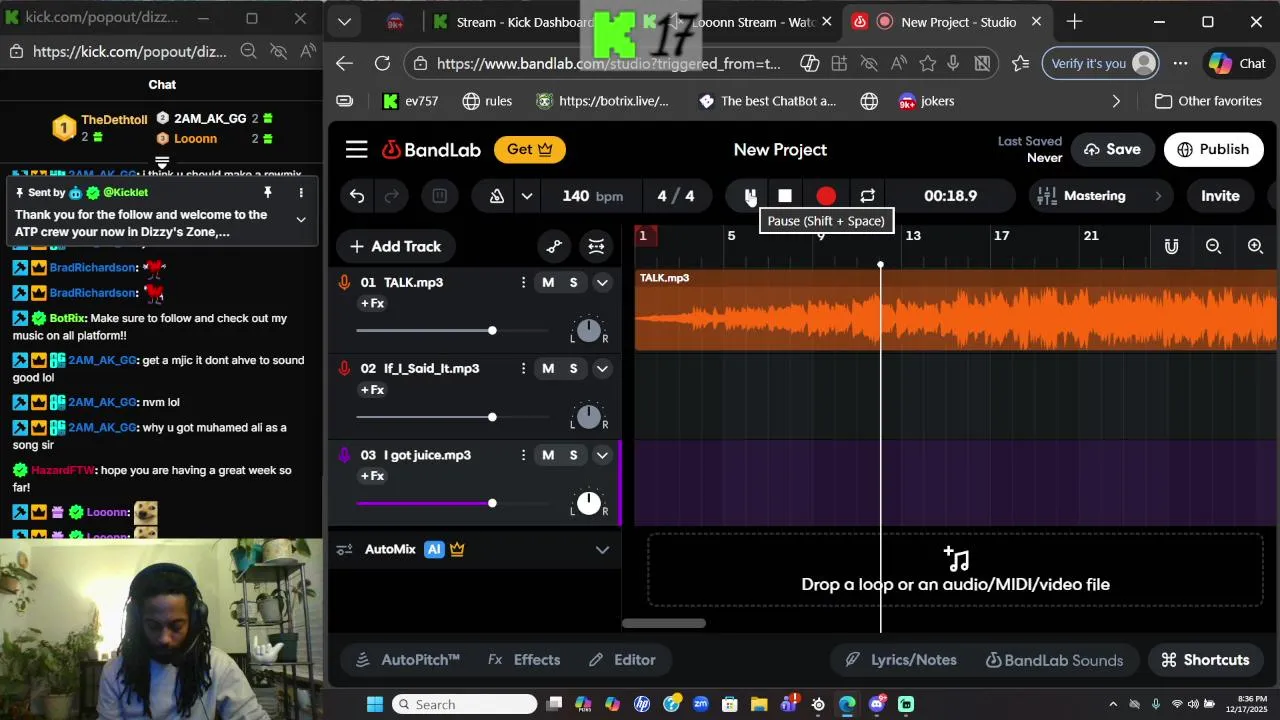This screenshot has width=1280, height=720.
Task: Click the 4 / 4 time signature
Action: 675,196
